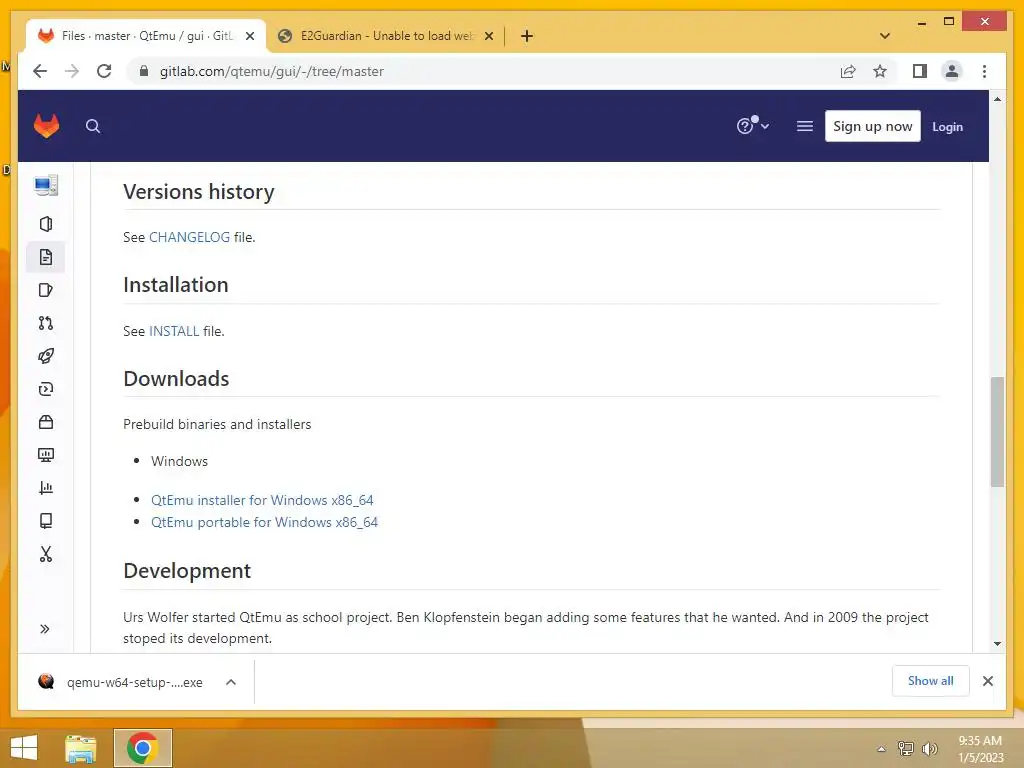Screen dimensions: 1024x768
Task: Share this page icon in address bar
Action: [x=848, y=71]
